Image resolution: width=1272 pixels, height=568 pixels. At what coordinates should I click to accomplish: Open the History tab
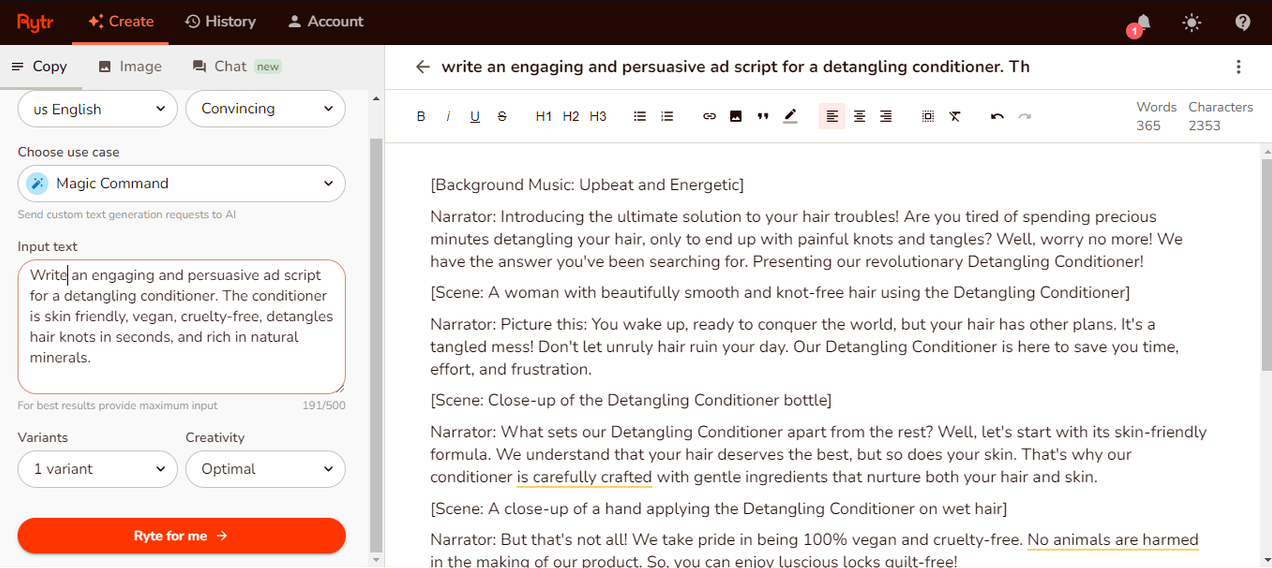click(x=221, y=21)
